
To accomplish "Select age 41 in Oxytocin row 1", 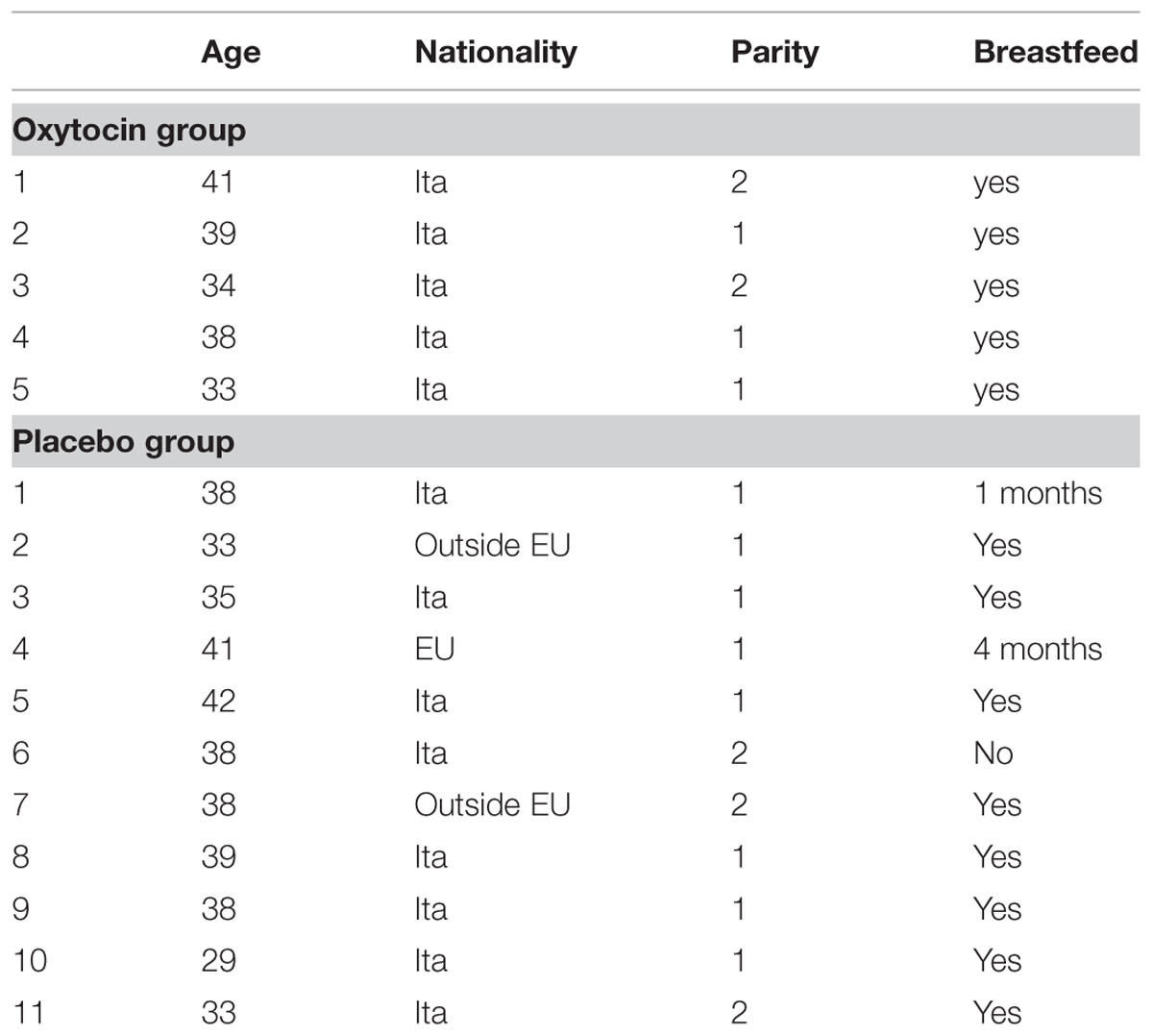I will point(217,182).
